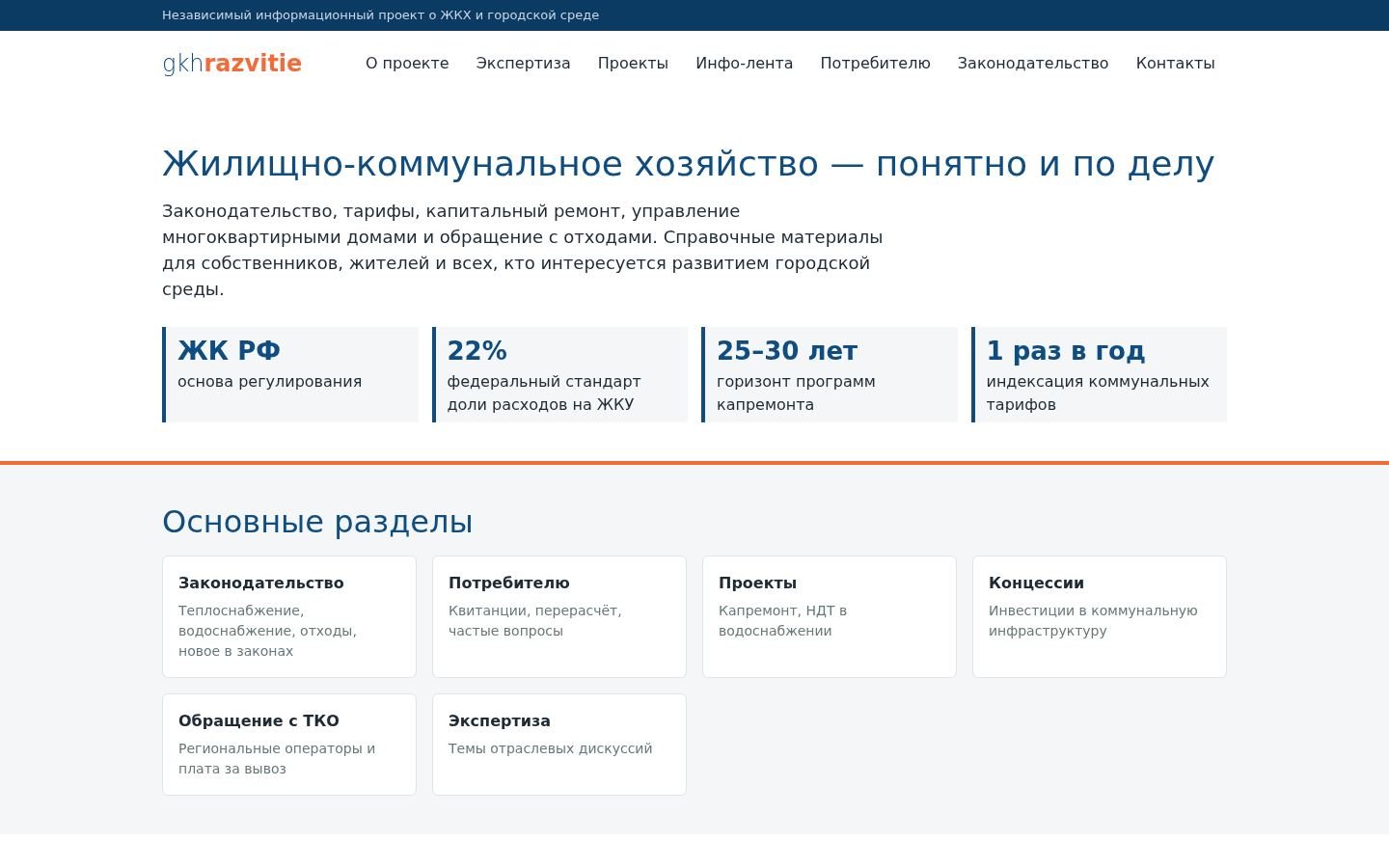Image resolution: width=1389 pixels, height=868 pixels.
Task: Click the «25–30 лет» stat block
Action: [x=830, y=374]
